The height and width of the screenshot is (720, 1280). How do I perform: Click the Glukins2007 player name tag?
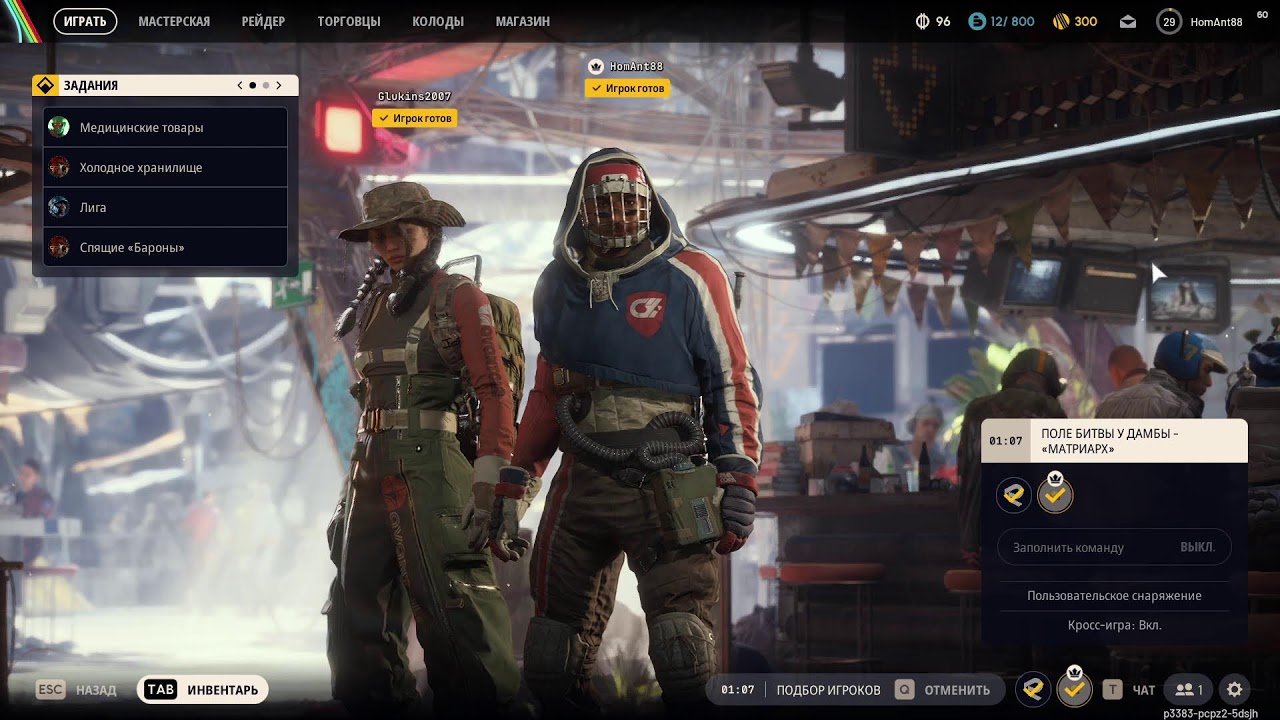pos(414,96)
